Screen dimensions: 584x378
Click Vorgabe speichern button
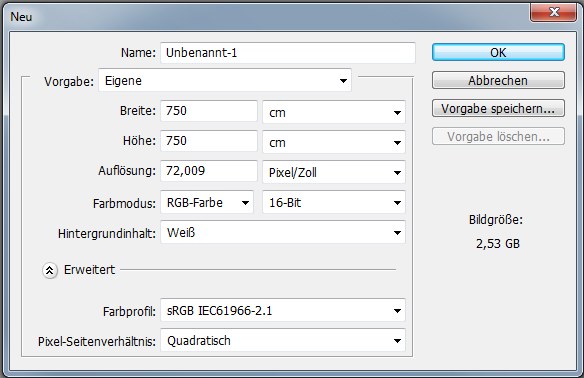498,108
